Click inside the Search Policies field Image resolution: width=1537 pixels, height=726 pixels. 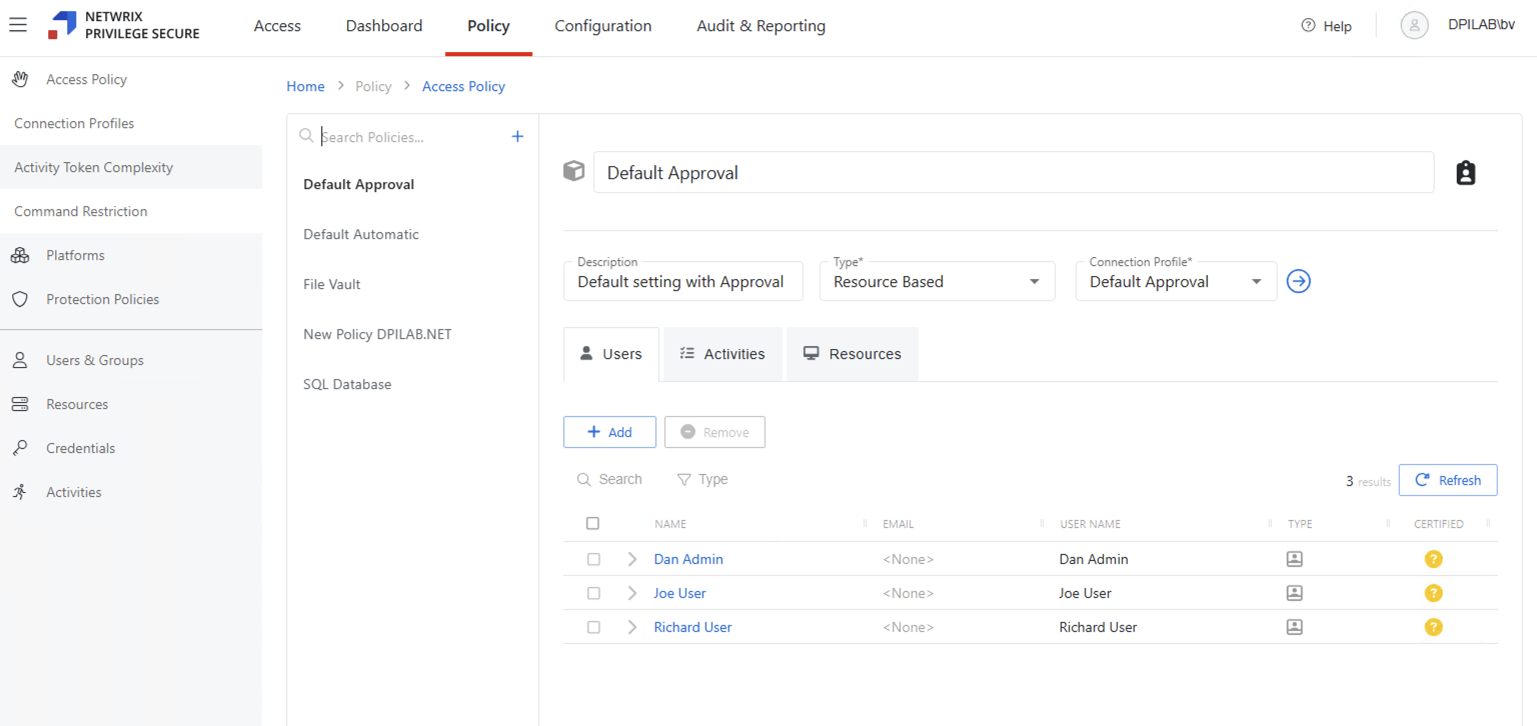(x=400, y=136)
